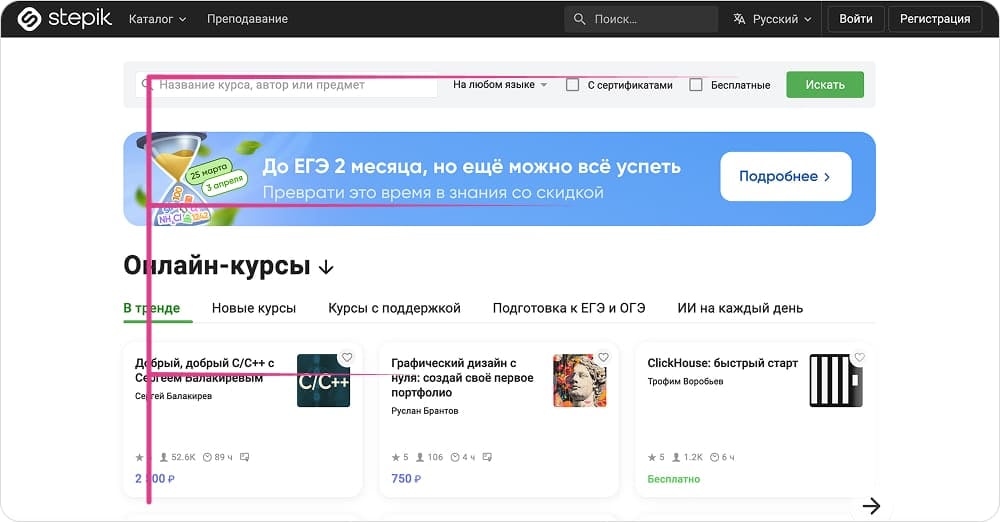
Task: Open the Добрый, добрый C/C++ course title
Action: coord(205,371)
